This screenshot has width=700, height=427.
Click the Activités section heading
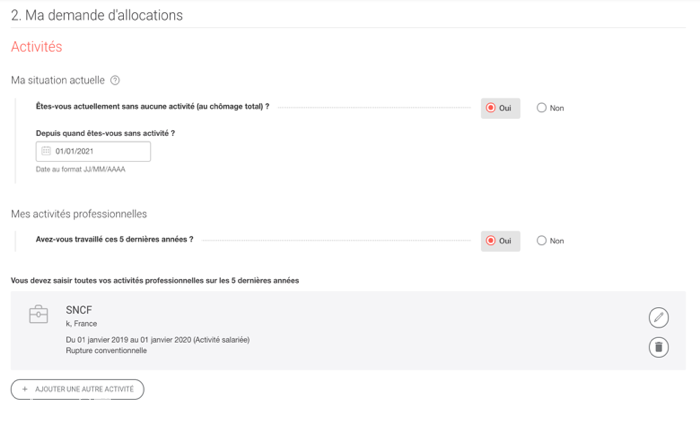pos(37,47)
